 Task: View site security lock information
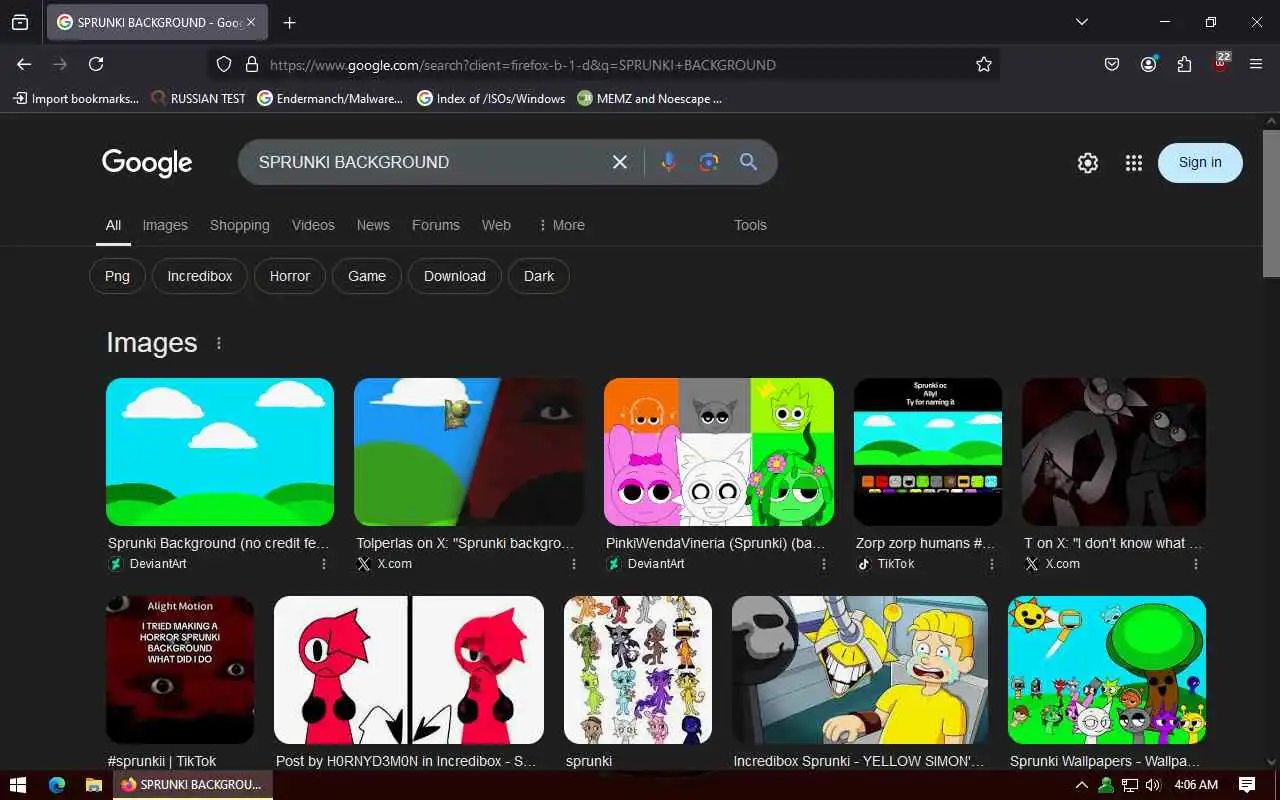(x=252, y=64)
